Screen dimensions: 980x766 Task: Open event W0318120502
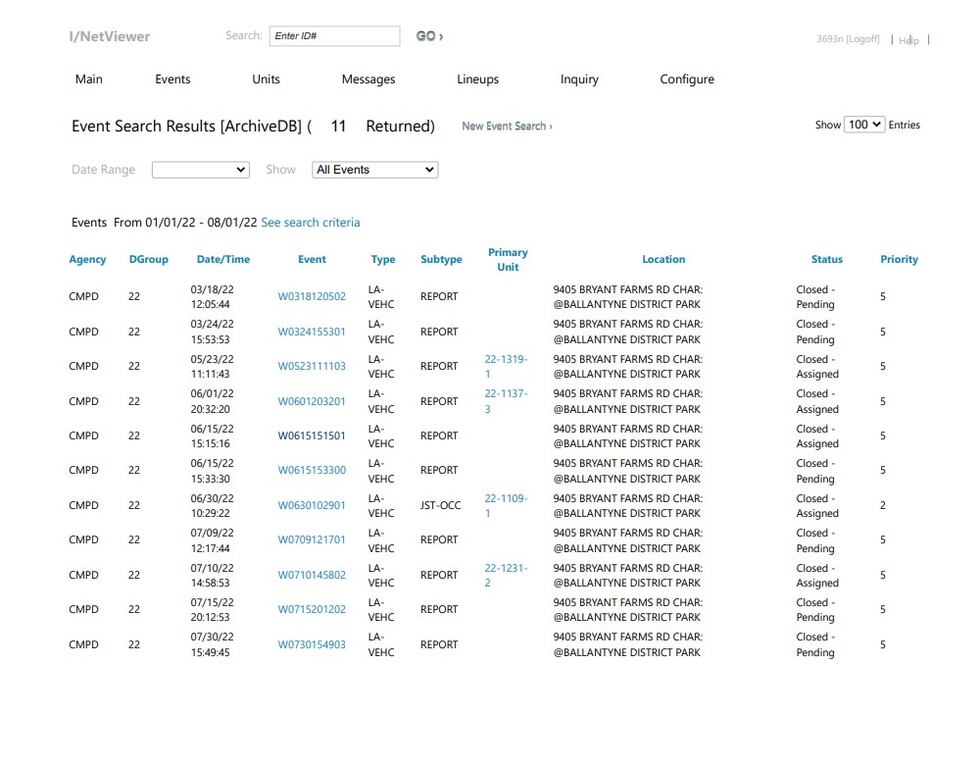(312, 297)
